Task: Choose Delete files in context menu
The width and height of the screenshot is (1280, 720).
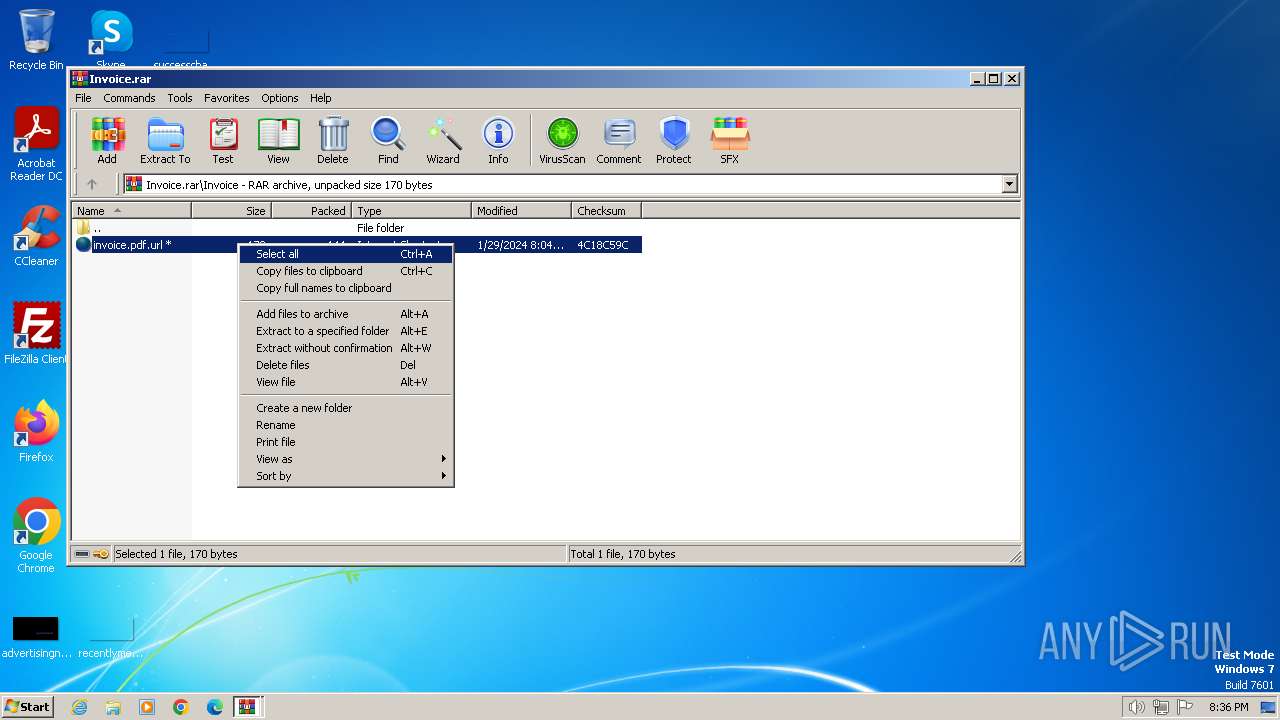Action: (346, 365)
